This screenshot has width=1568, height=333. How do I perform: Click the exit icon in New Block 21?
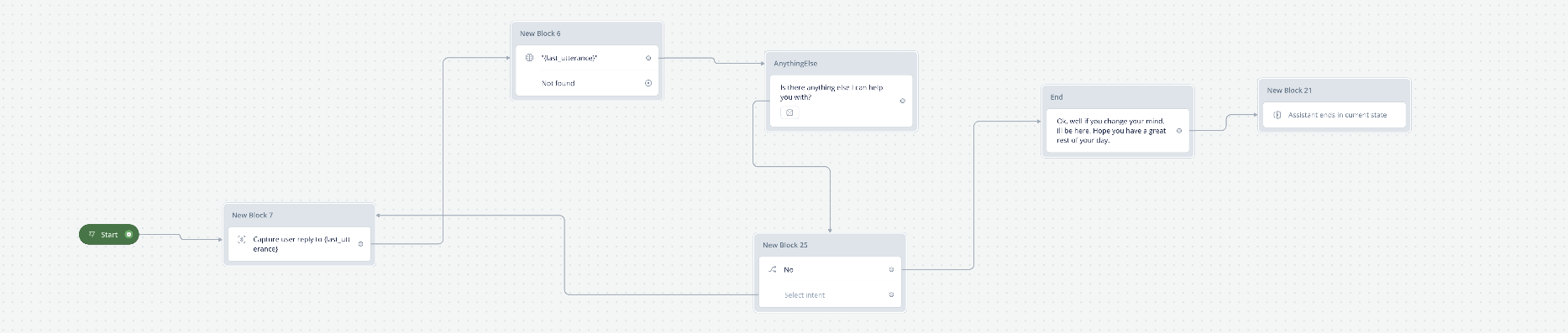point(1277,115)
